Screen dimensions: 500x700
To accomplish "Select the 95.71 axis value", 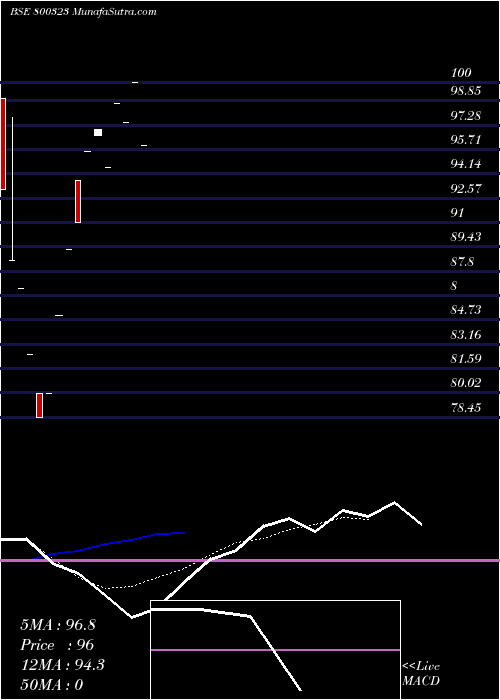I will coord(465,140).
